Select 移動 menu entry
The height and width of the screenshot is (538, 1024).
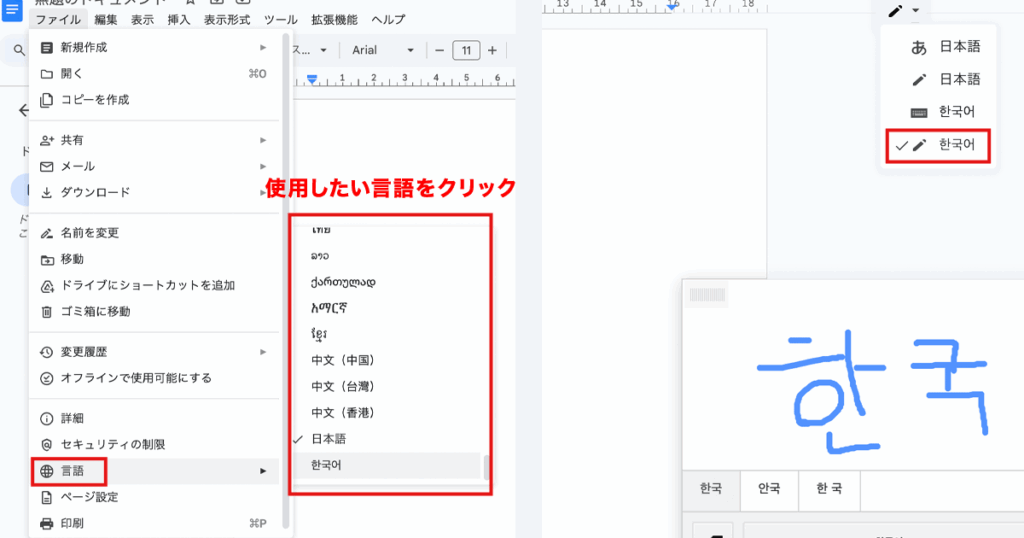click(x=155, y=259)
